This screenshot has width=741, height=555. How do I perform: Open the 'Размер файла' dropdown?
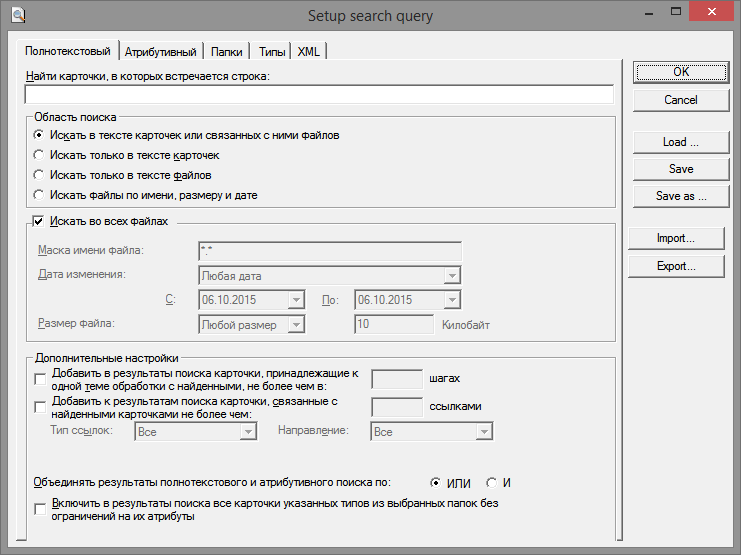(x=296, y=324)
